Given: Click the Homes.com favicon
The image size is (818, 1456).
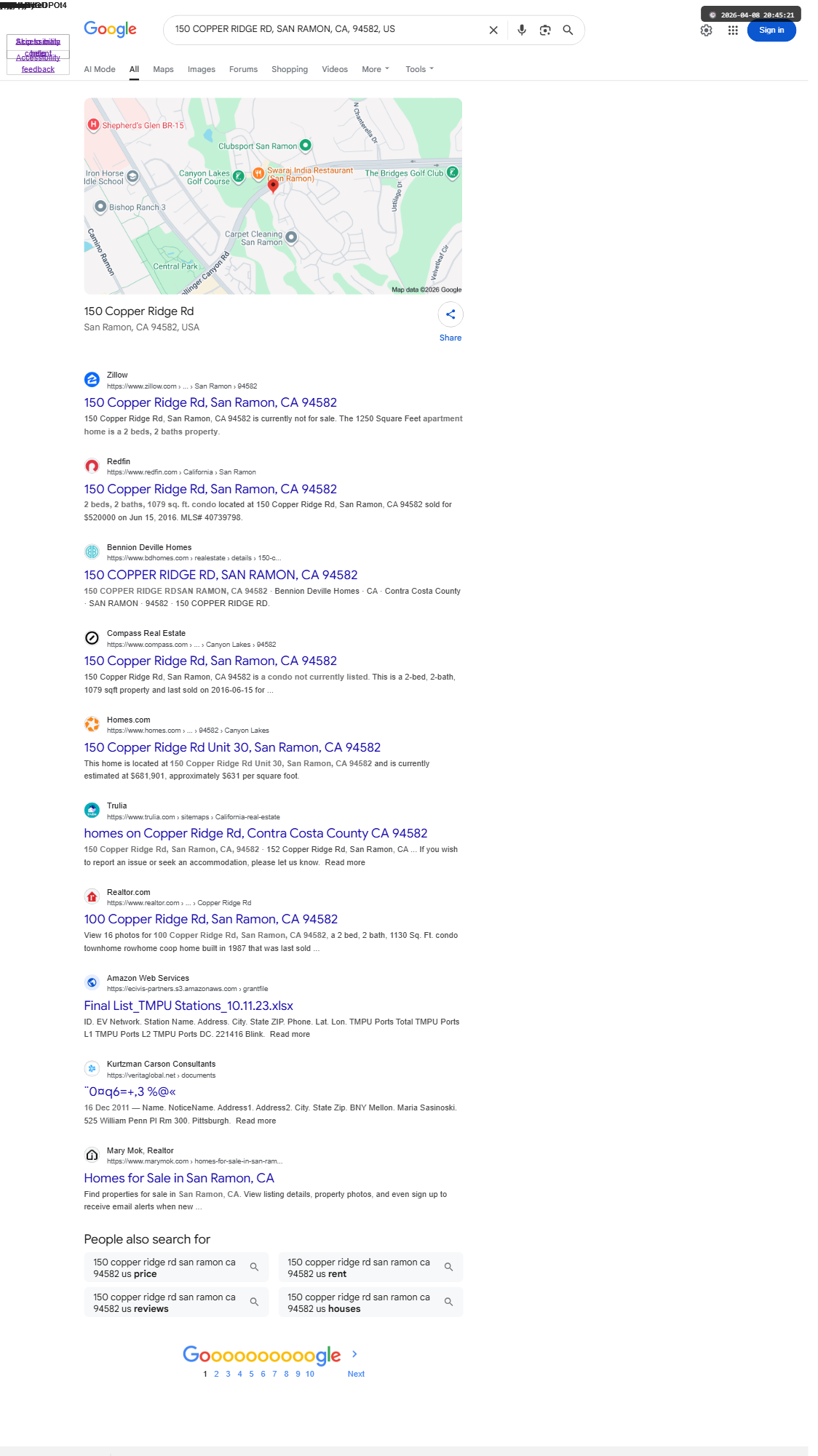Looking at the screenshot, I should pos(92,725).
